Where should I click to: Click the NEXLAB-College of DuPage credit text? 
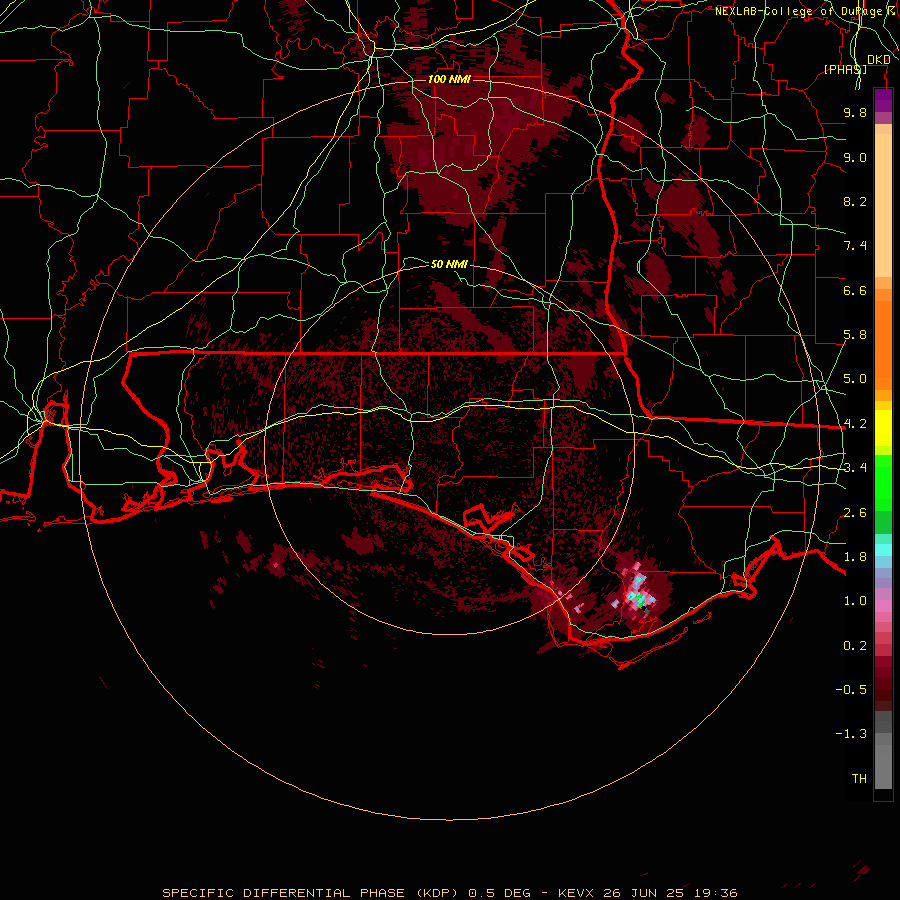click(798, 11)
